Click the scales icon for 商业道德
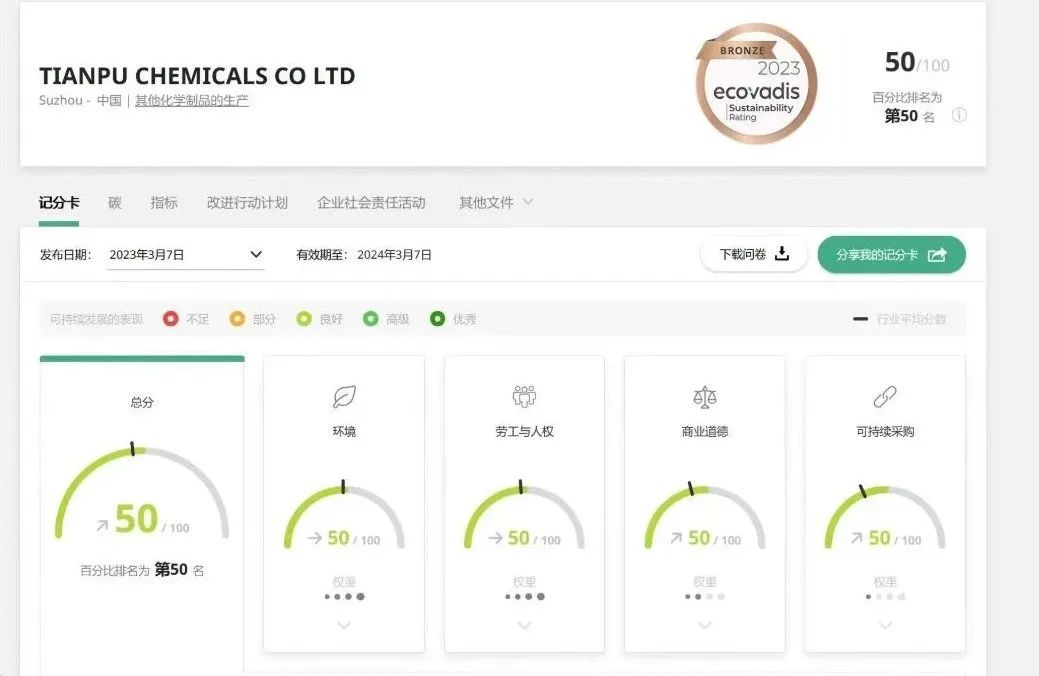This screenshot has width=1039, height=676. click(x=704, y=396)
